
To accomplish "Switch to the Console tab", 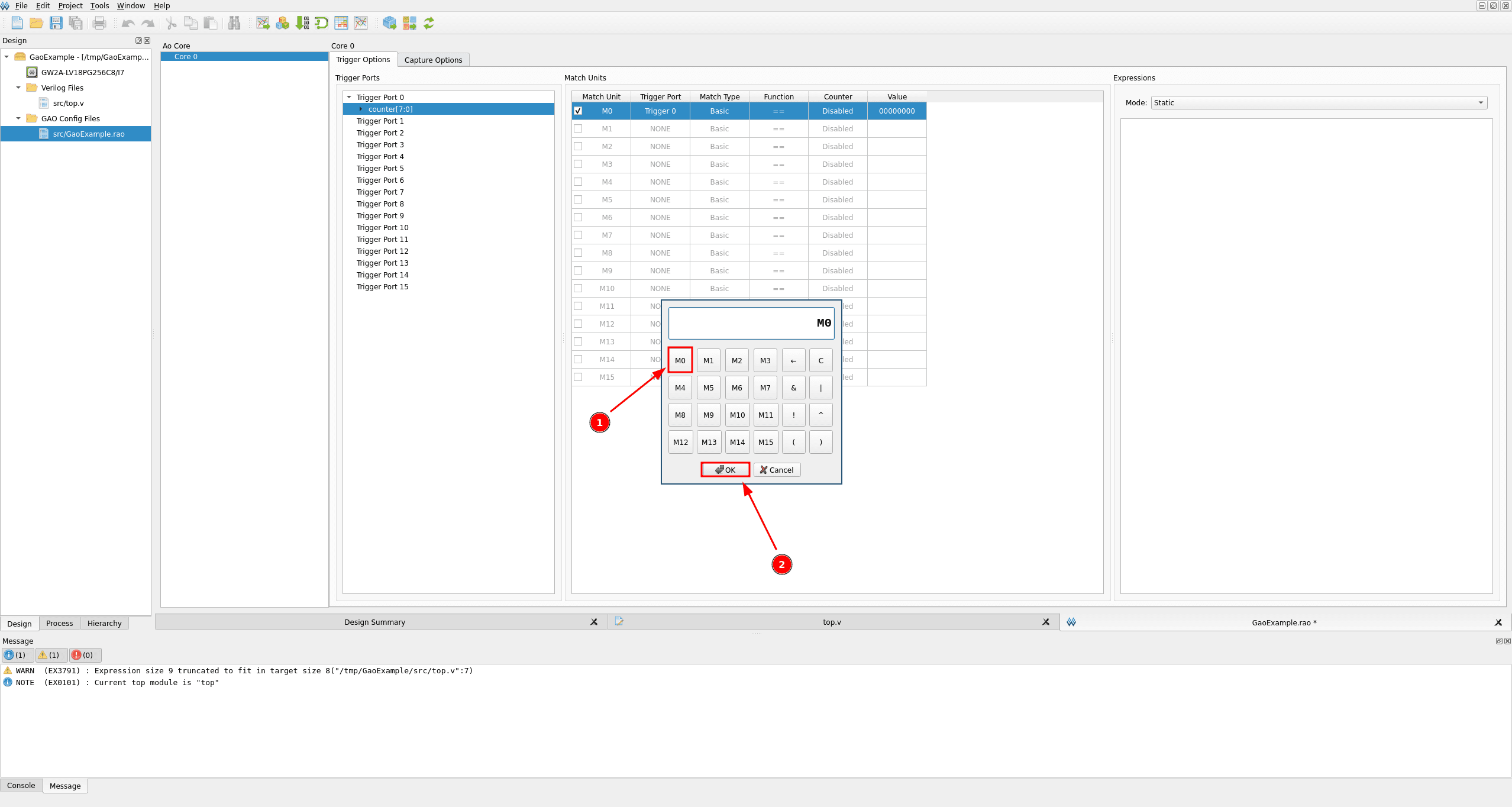I will tap(21, 785).
